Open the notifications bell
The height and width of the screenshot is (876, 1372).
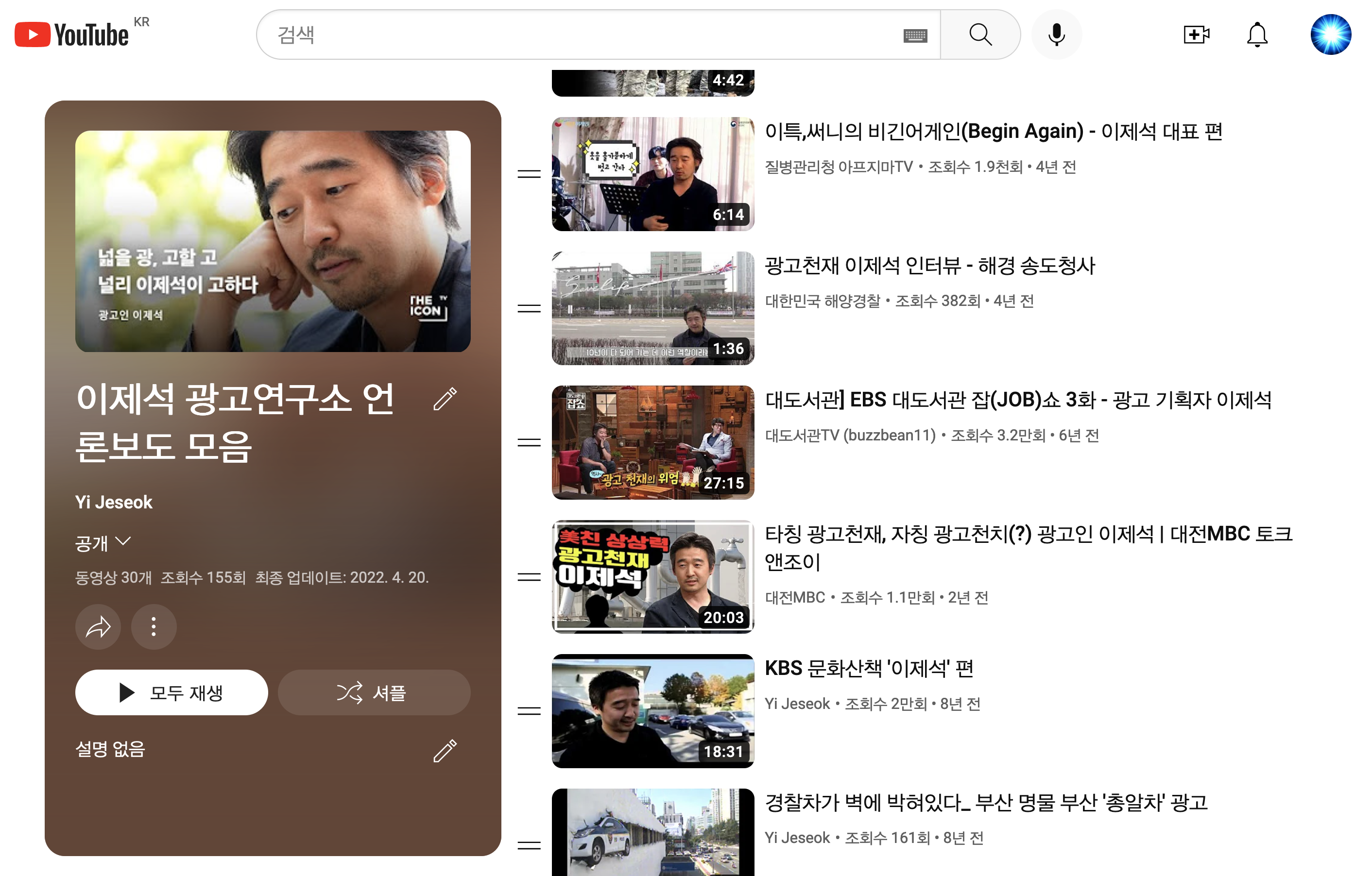click(1257, 35)
